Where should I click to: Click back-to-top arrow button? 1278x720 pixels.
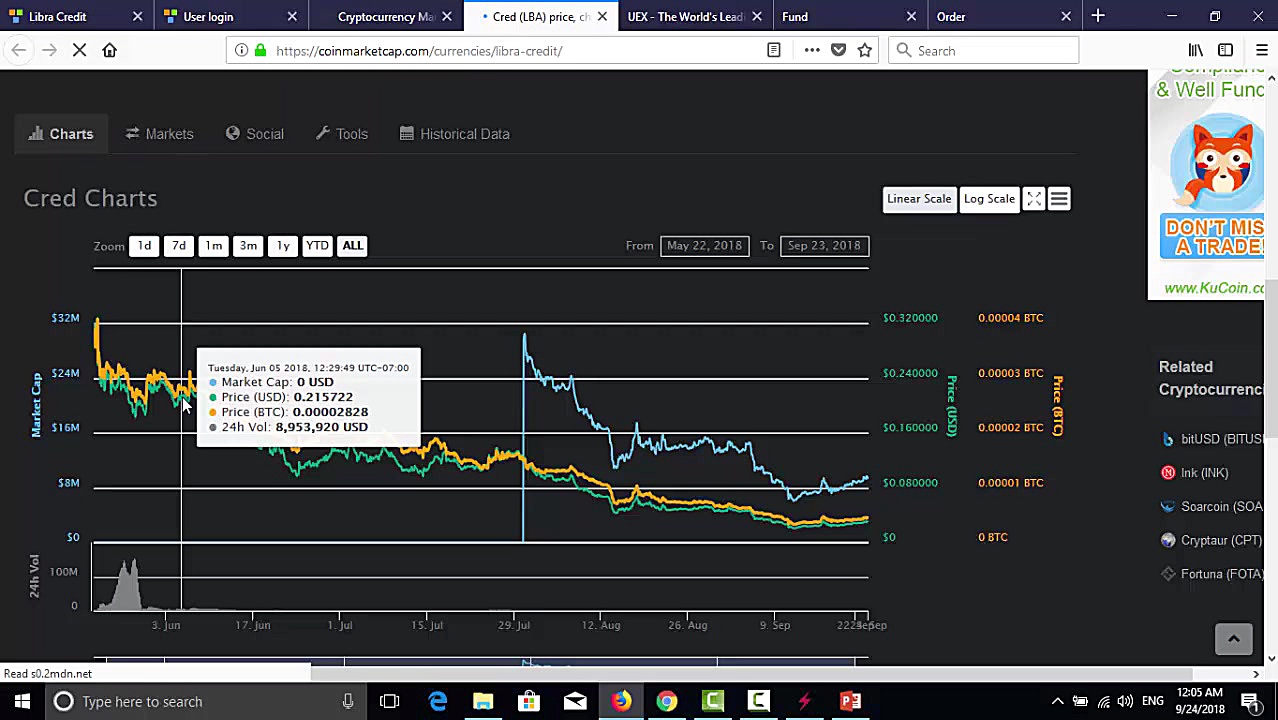click(x=1233, y=639)
